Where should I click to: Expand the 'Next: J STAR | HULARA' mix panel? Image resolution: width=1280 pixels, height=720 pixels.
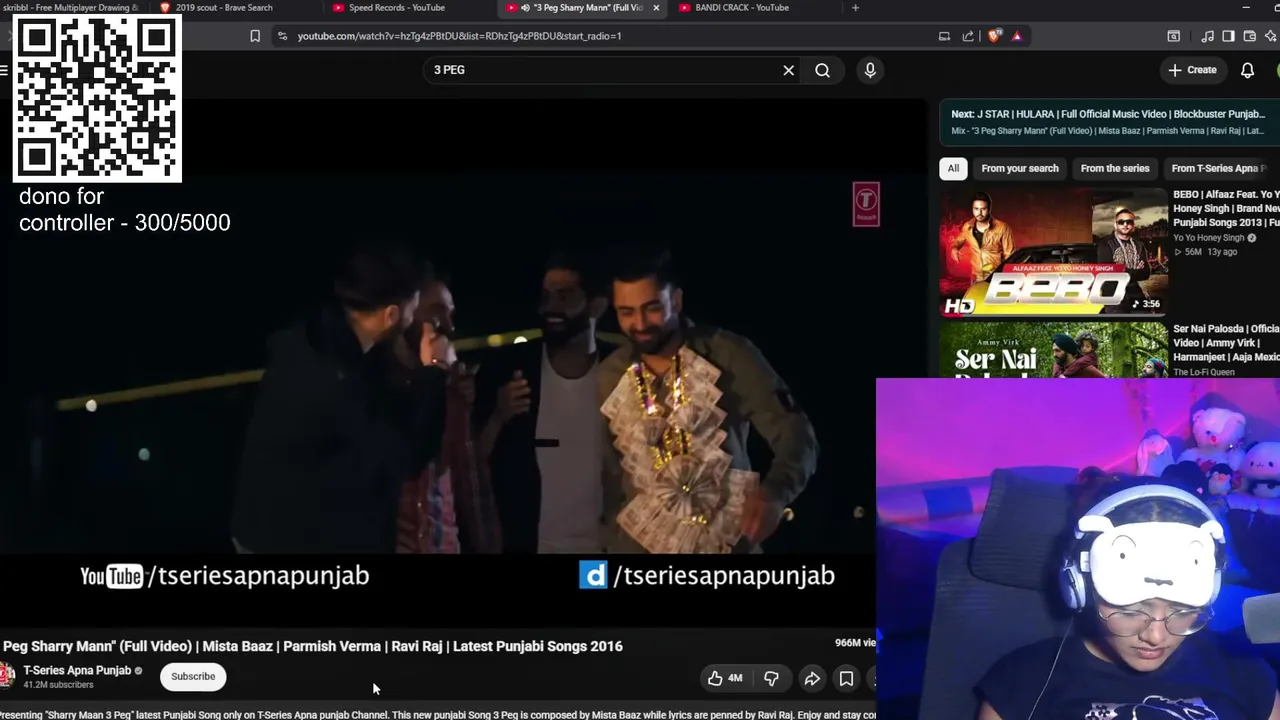pos(1108,122)
